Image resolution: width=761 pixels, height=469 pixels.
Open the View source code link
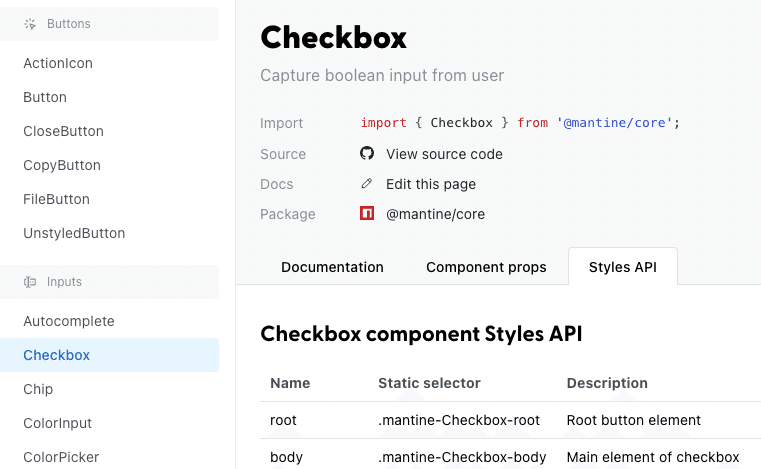pyautogui.click(x=444, y=154)
